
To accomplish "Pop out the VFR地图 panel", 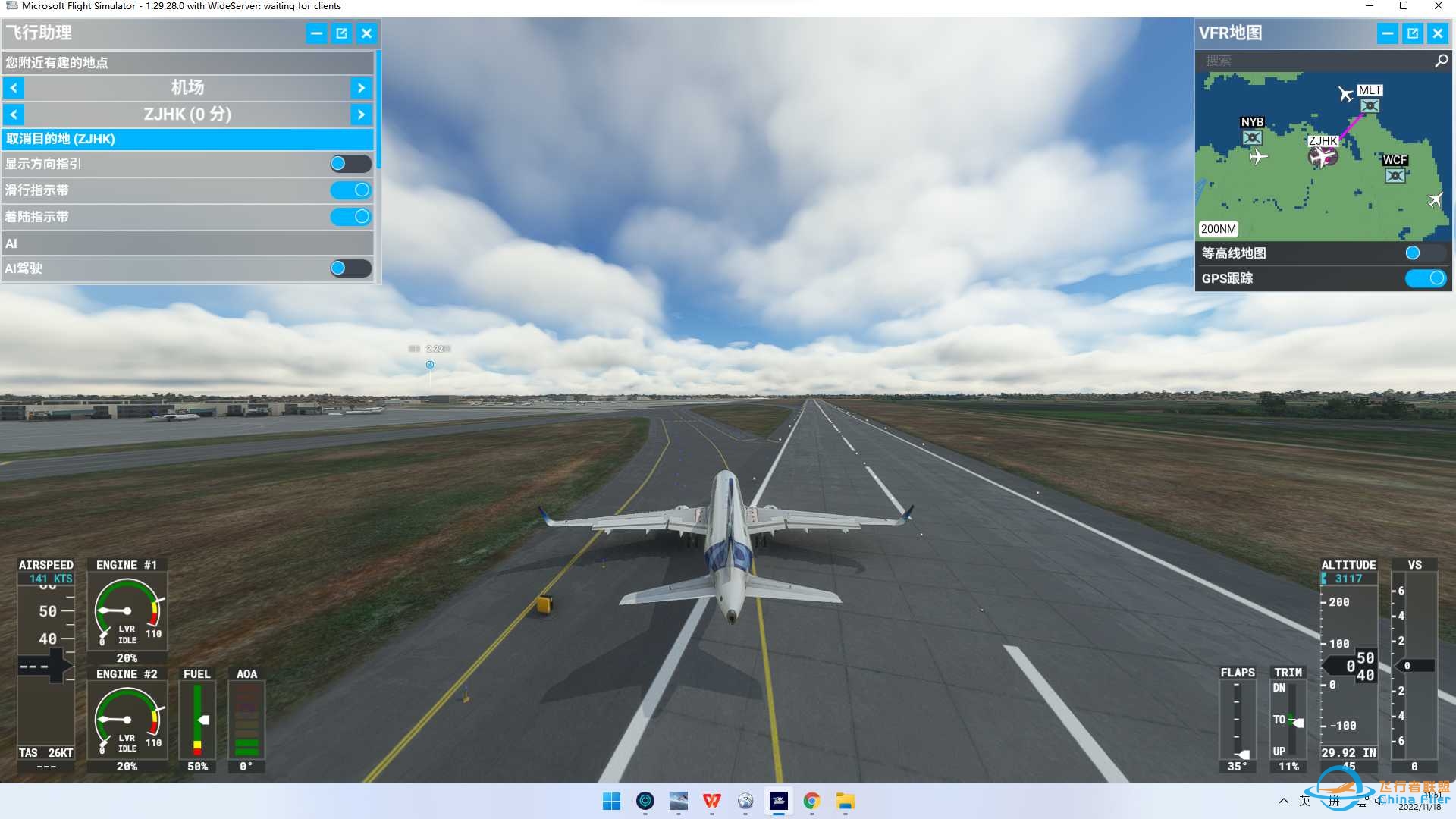I will [x=1412, y=33].
